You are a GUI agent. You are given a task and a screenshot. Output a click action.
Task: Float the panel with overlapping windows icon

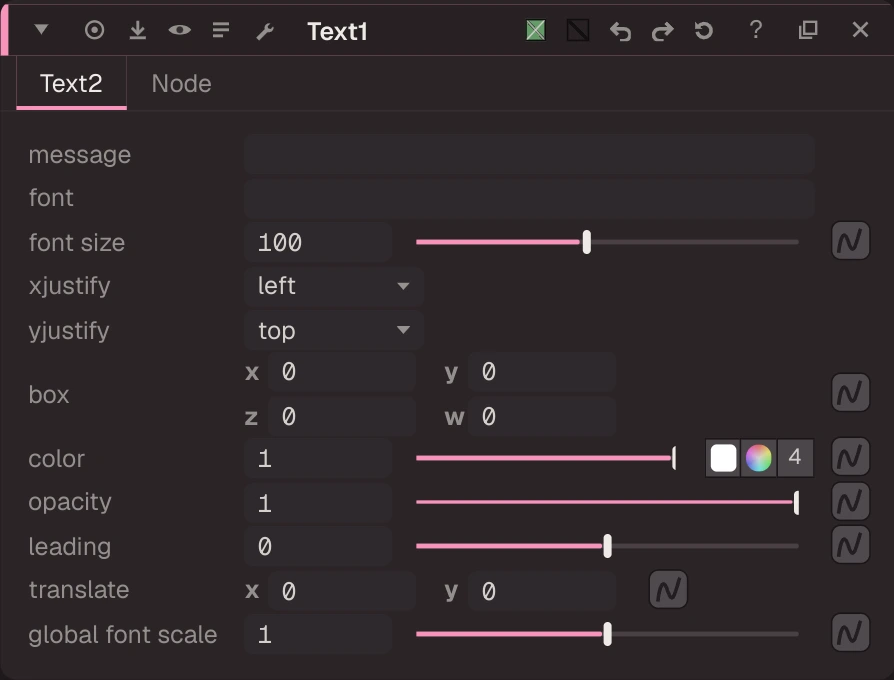pos(808,30)
